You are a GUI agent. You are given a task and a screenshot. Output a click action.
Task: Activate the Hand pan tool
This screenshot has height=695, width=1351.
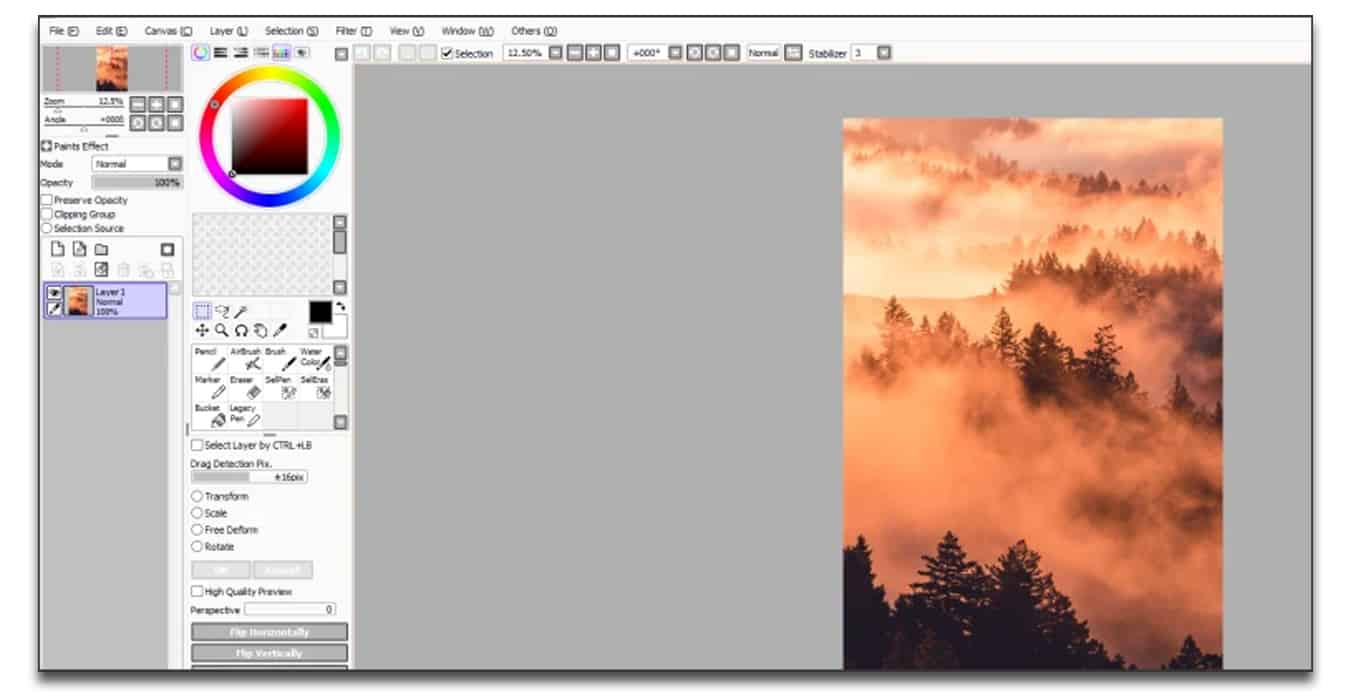tap(260, 330)
